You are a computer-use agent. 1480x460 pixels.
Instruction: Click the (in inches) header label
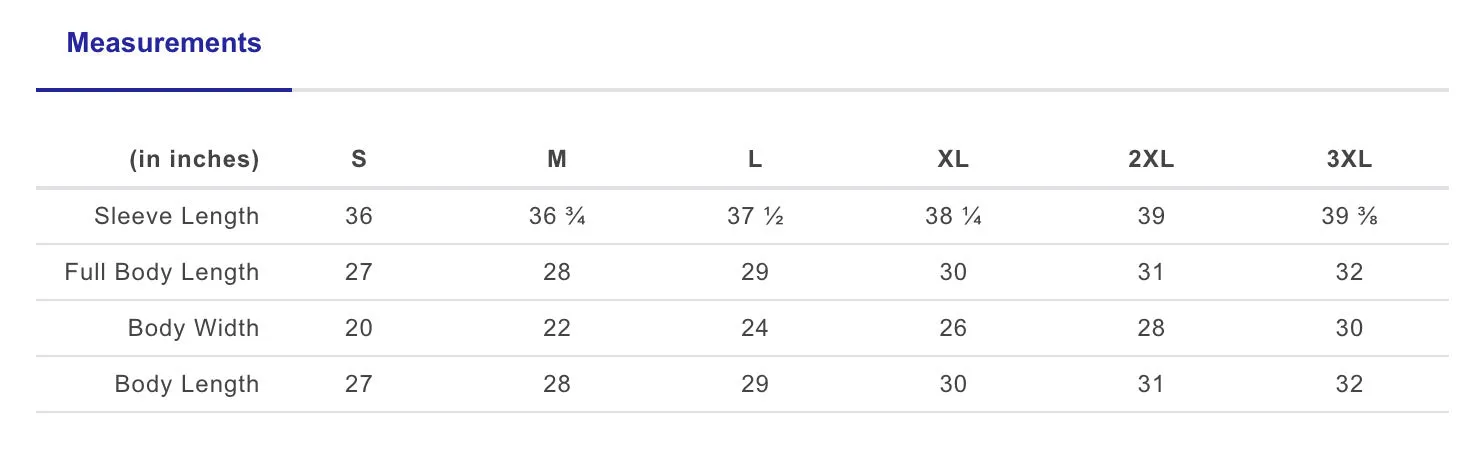[194, 160]
